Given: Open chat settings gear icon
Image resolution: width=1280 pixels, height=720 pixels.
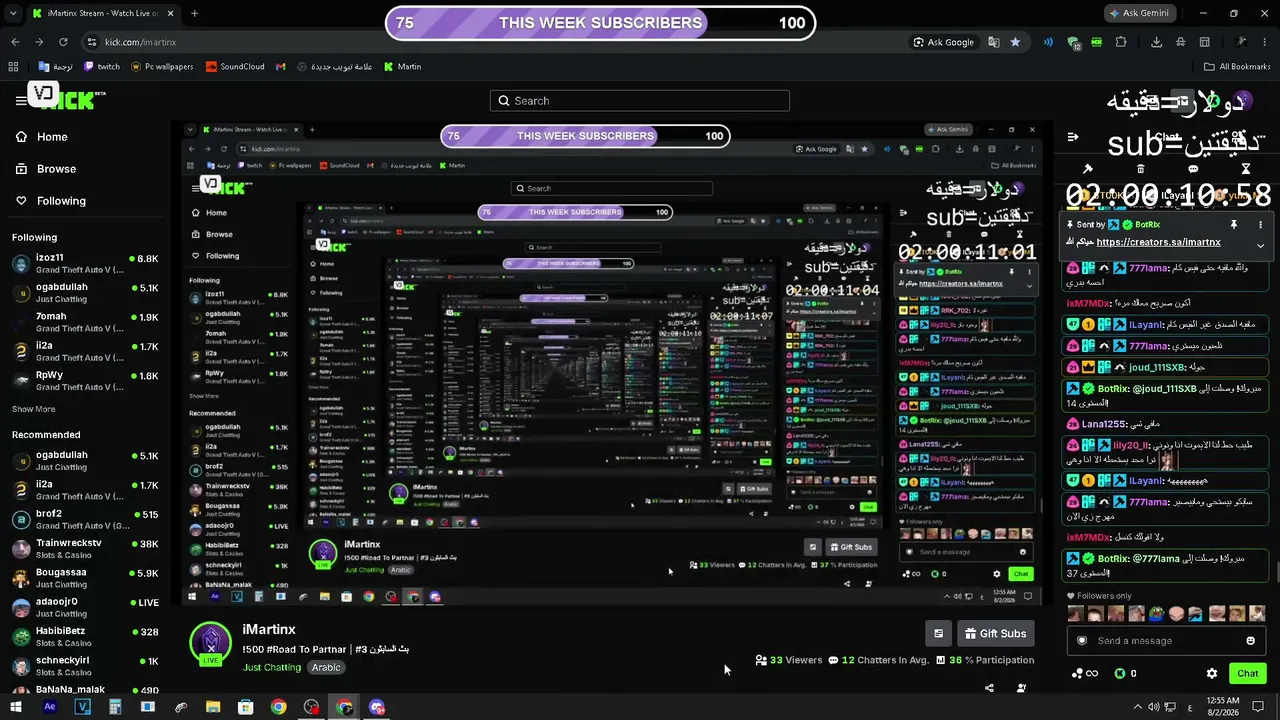Looking at the screenshot, I should [x=1212, y=674].
